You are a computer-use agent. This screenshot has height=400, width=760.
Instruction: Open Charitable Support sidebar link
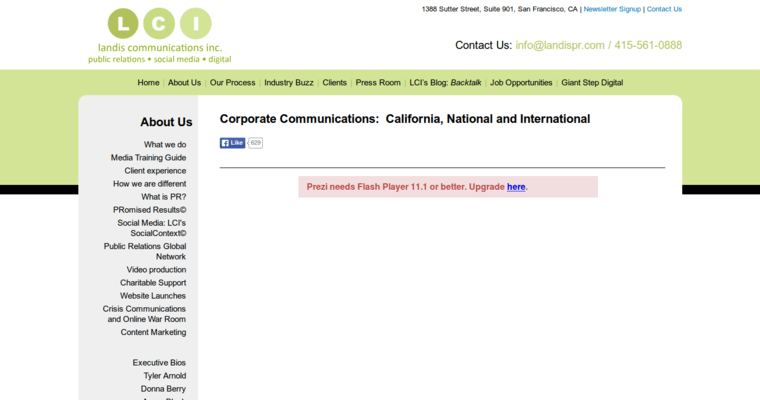click(153, 283)
